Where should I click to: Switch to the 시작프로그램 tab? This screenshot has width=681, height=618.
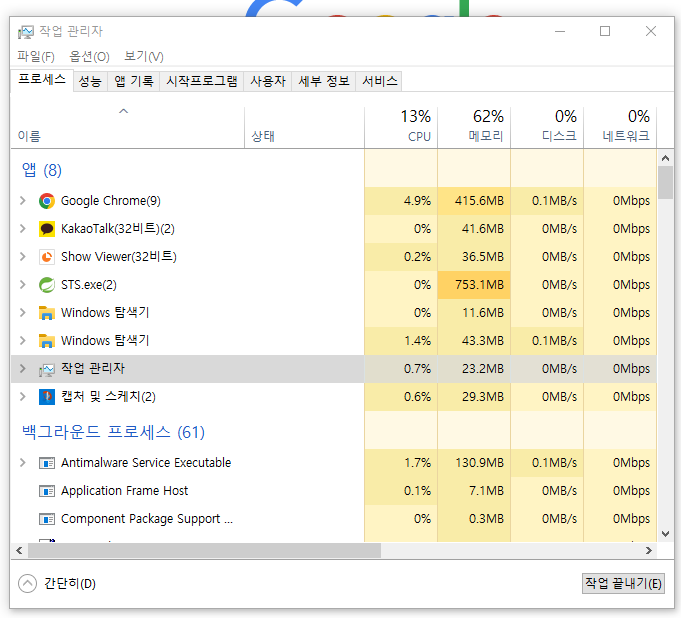(x=202, y=81)
